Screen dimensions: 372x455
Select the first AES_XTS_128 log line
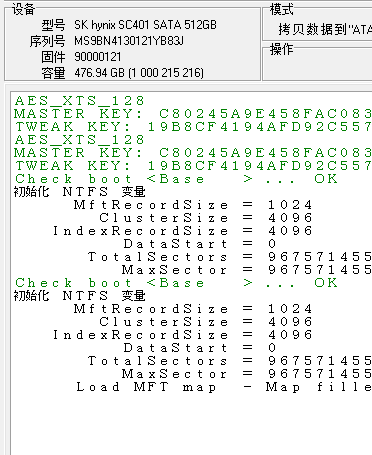pos(80,101)
